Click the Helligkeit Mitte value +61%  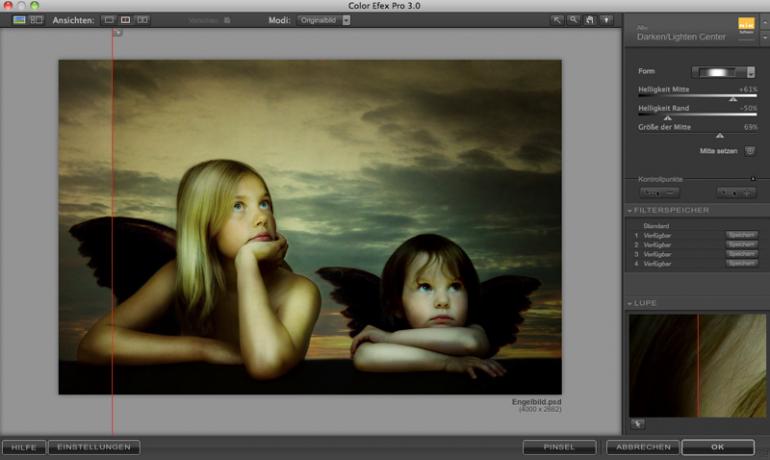click(748, 89)
